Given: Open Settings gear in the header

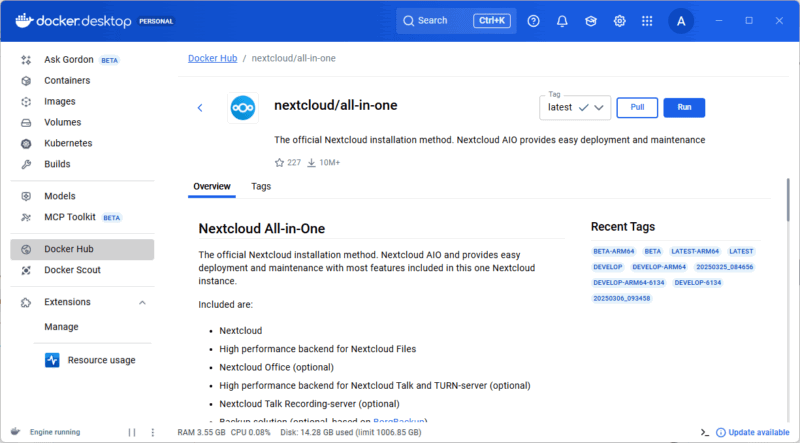Looking at the screenshot, I should pos(619,21).
